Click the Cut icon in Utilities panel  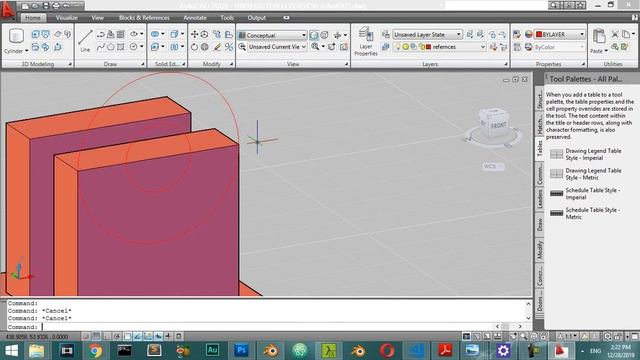615,35
